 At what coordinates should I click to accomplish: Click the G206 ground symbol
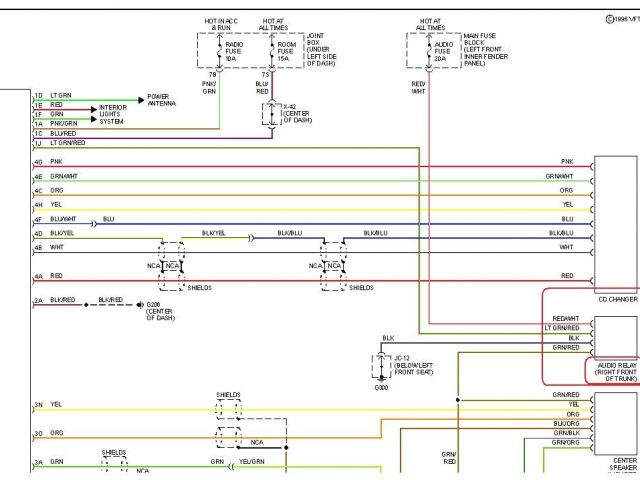[x=141, y=302]
